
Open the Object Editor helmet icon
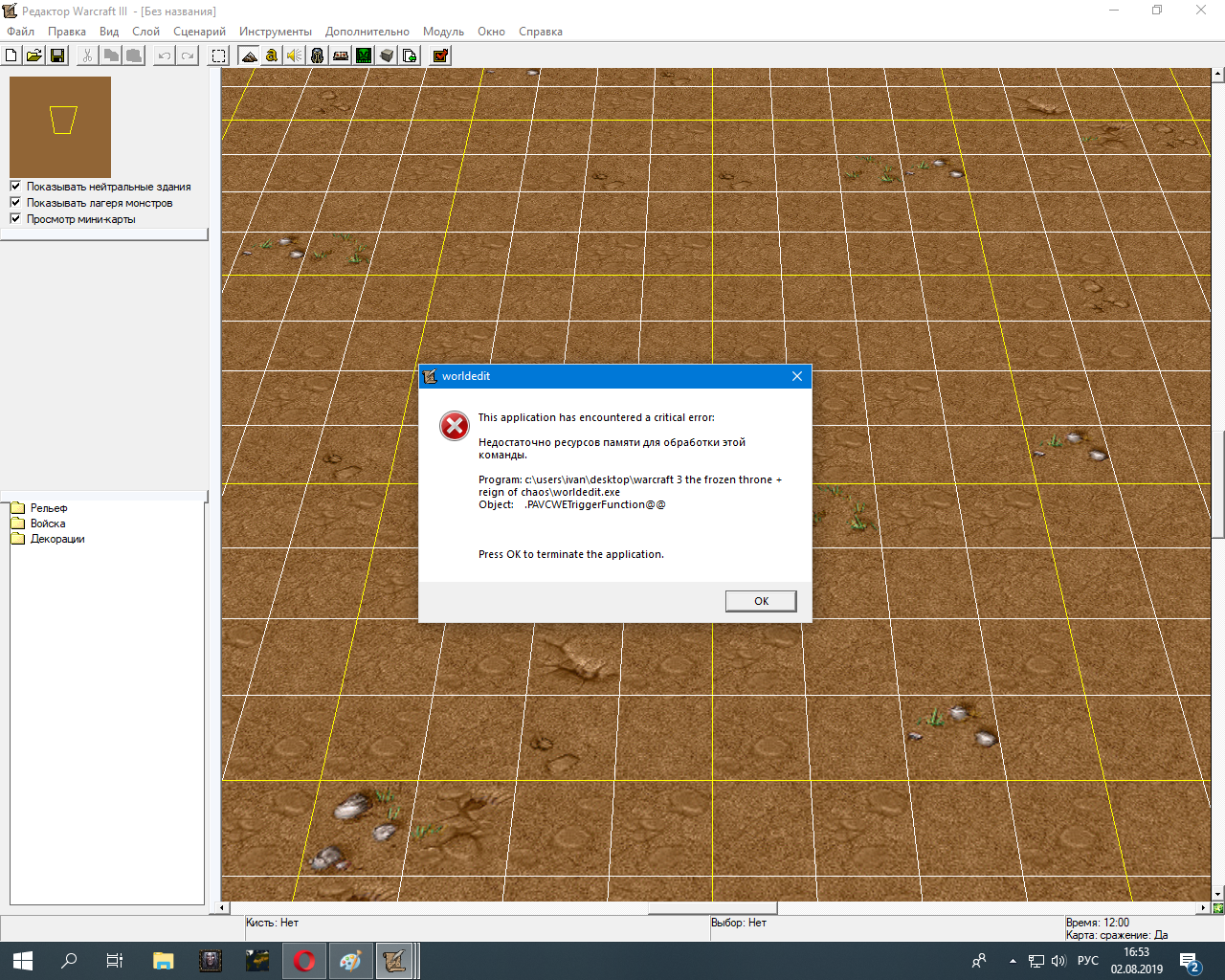pyautogui.click(x=318, y=56)
